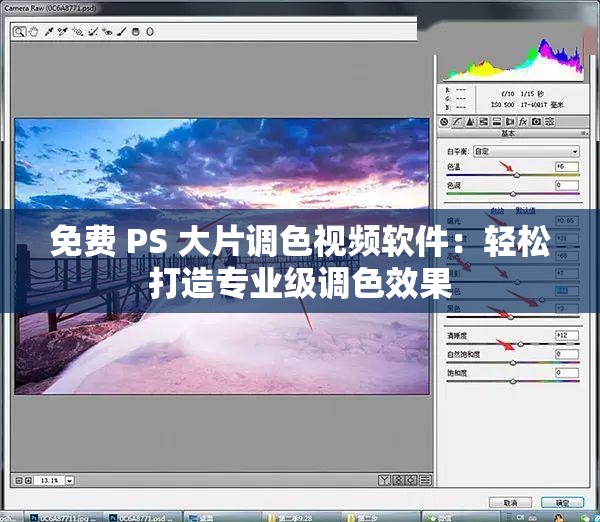Copy current settings to before

411,480
